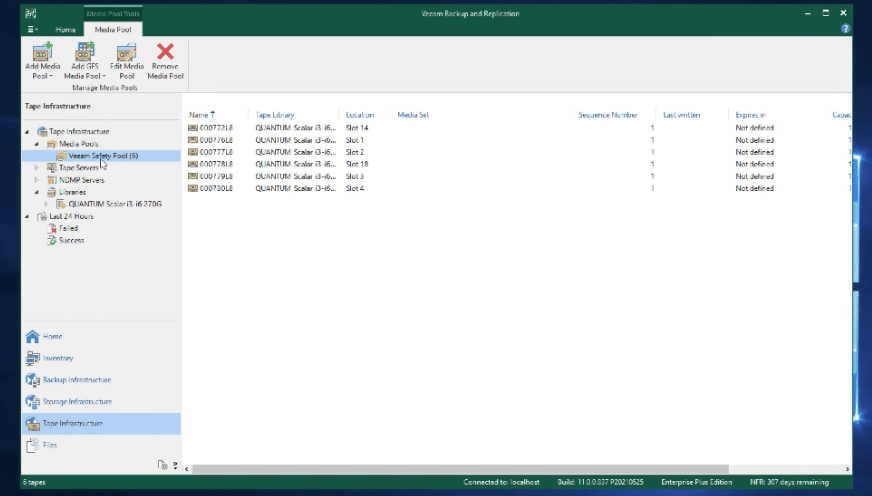This screenshot has height=496, width=872.
Task: Sort by the Name column header
Action: pos(199,115)
